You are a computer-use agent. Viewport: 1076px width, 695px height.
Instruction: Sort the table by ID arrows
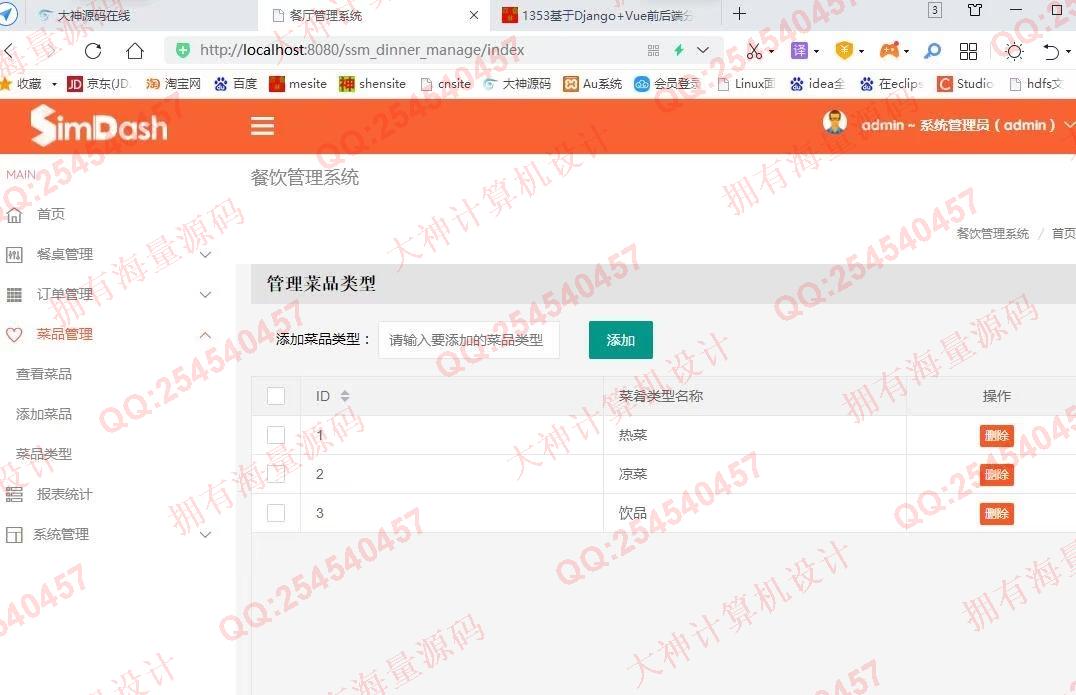345,396
